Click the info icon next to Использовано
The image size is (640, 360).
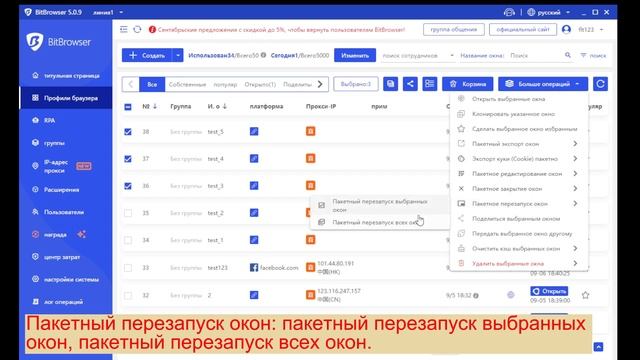click(263, 55)
